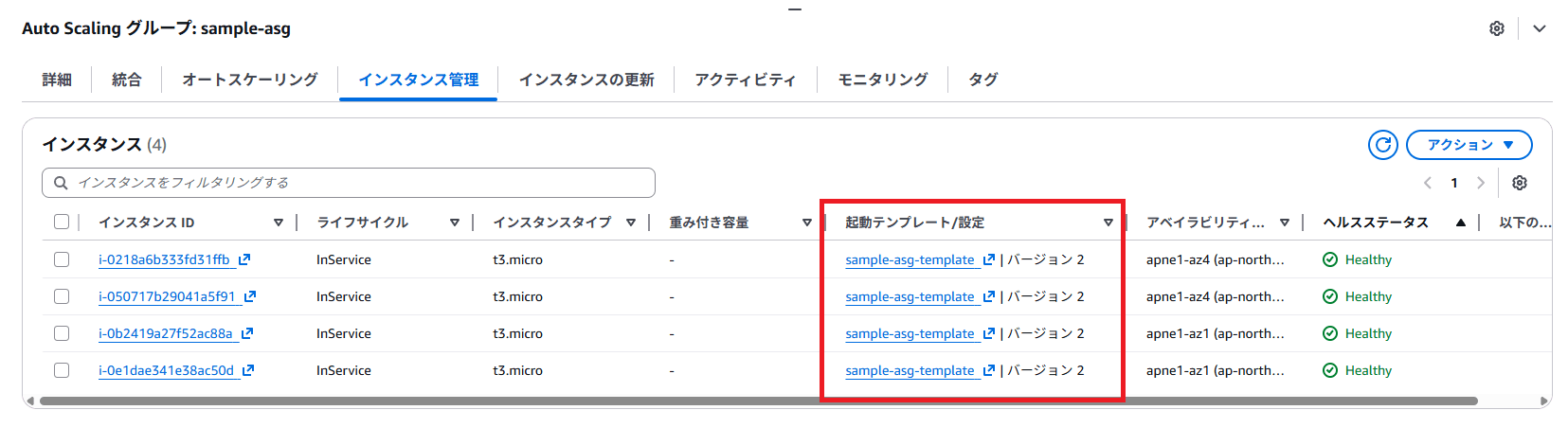Go to previous page arrow in pagination
This screenshot has width=1568, height=428.
tap(1428, 183)
